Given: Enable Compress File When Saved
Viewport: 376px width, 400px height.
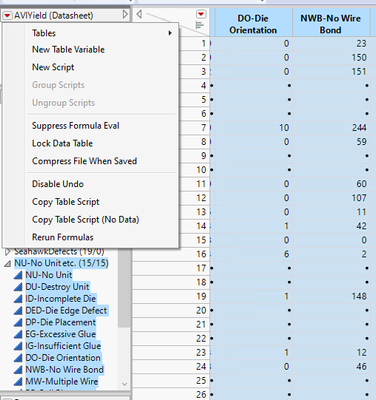Looking at the screenshot, I should pos(84,161).
